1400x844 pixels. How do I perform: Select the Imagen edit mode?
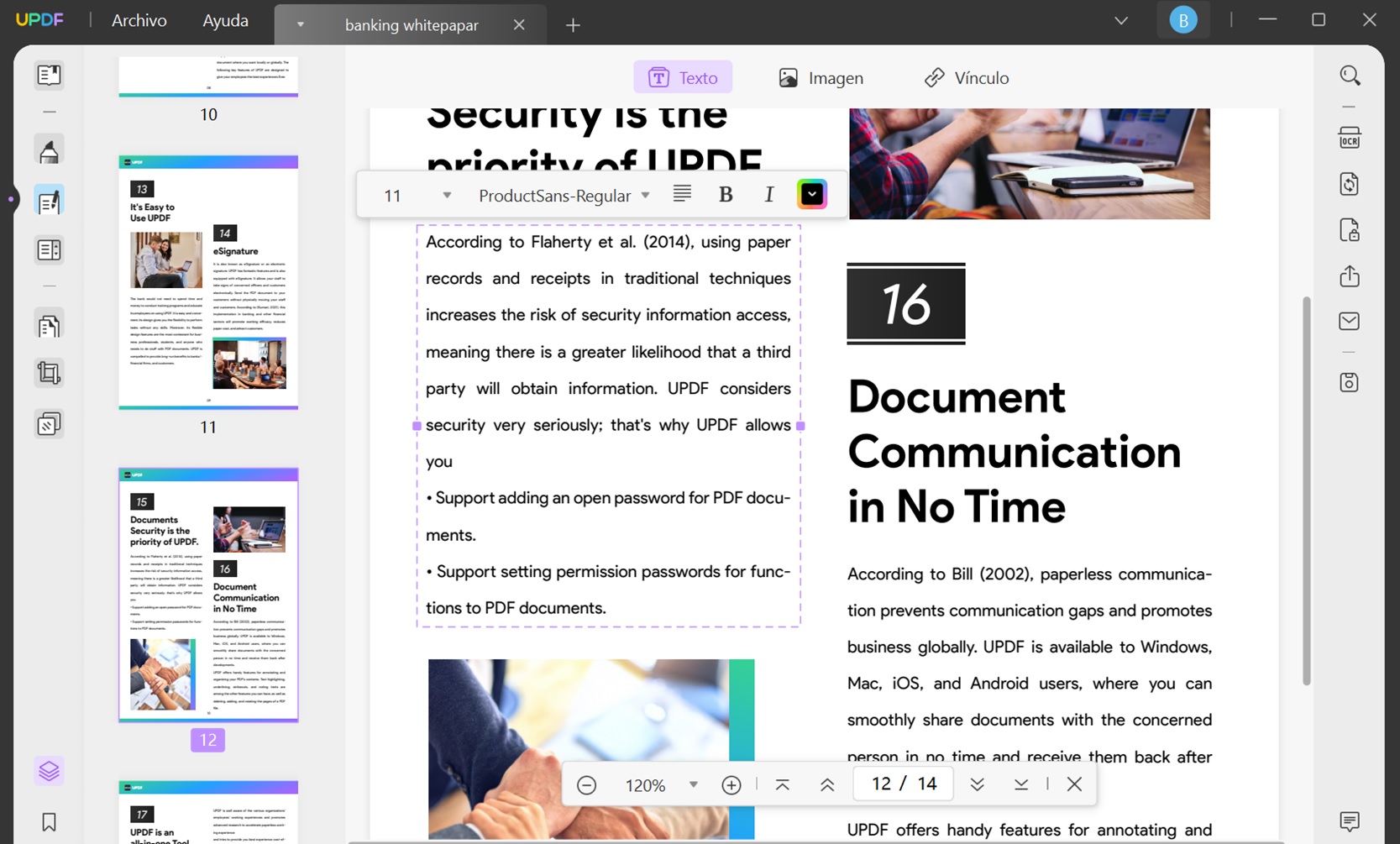click(821, 77)
